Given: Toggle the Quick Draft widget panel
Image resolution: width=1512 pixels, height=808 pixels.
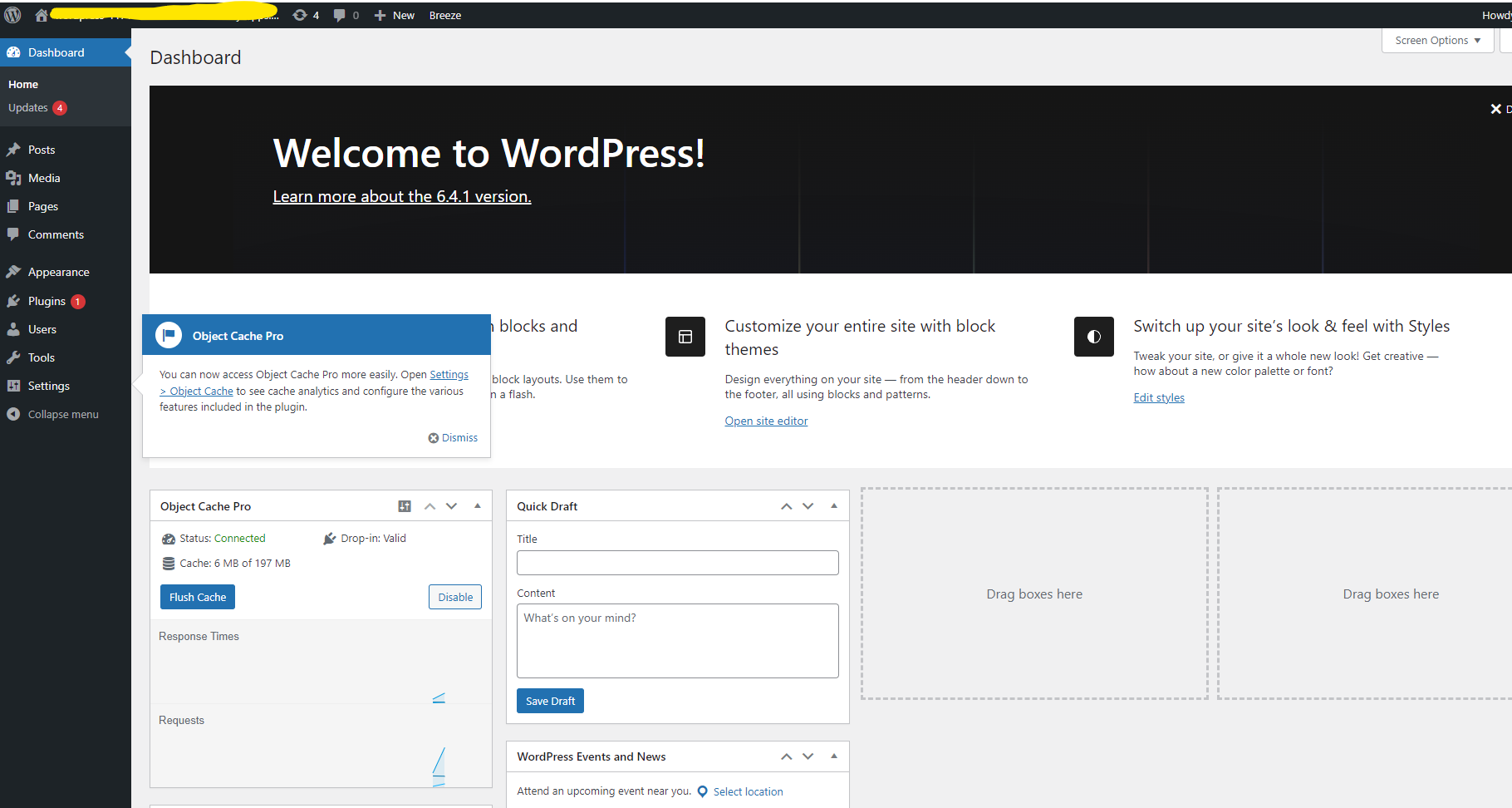Looking at the screenshot, I should (x=834, y=505).
